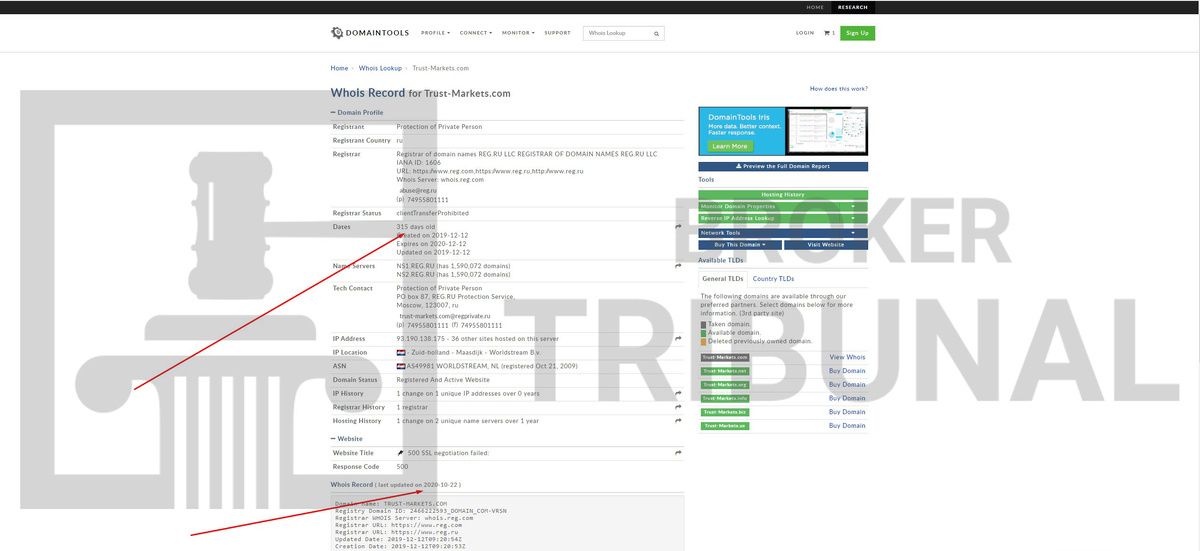This screenshot has width=1200, height=551.
Task: Select the Trust-Markets.net TLD badge
Action: (725, 371)
